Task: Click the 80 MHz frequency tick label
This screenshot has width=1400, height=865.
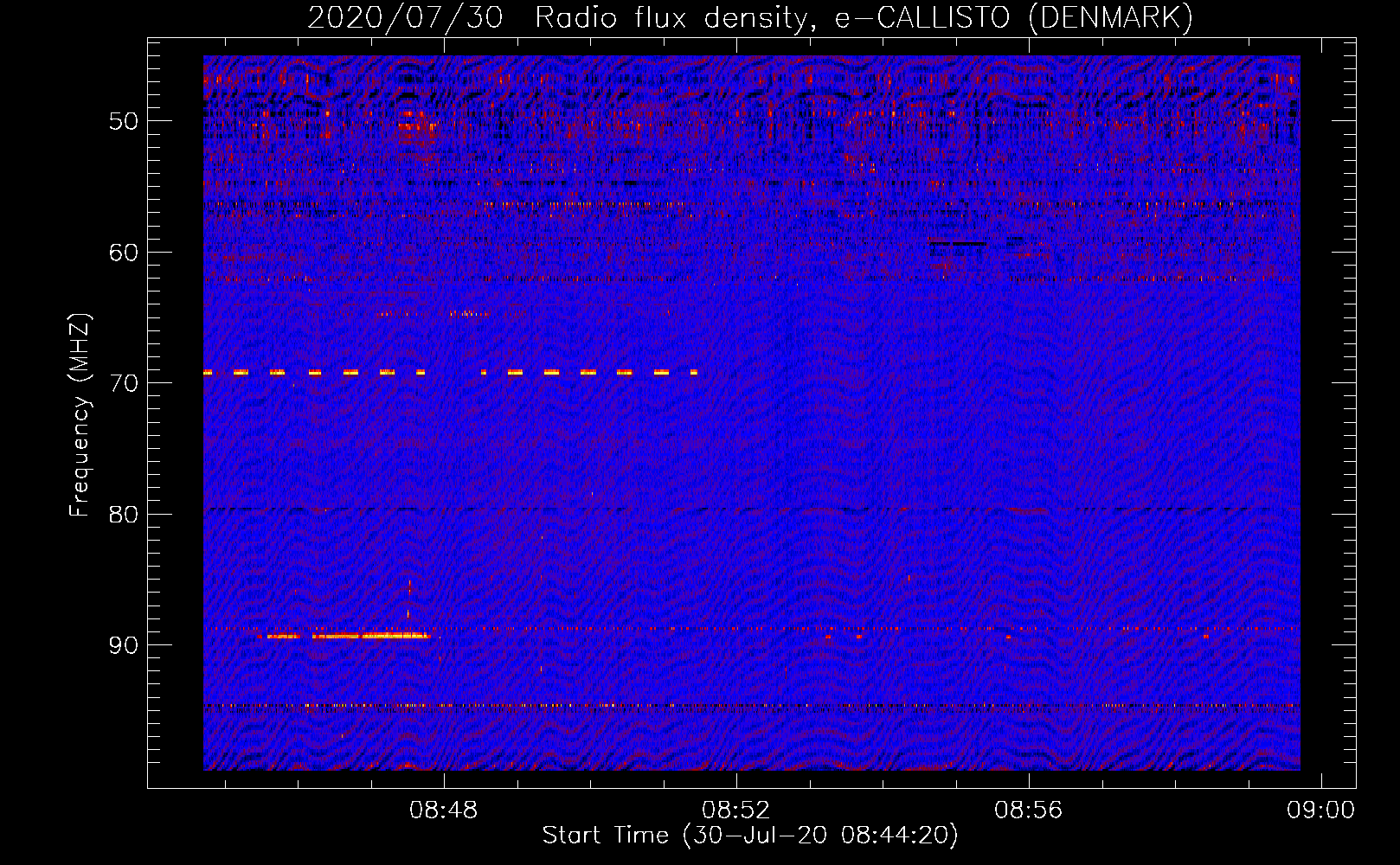Action: tap(124, 515)
